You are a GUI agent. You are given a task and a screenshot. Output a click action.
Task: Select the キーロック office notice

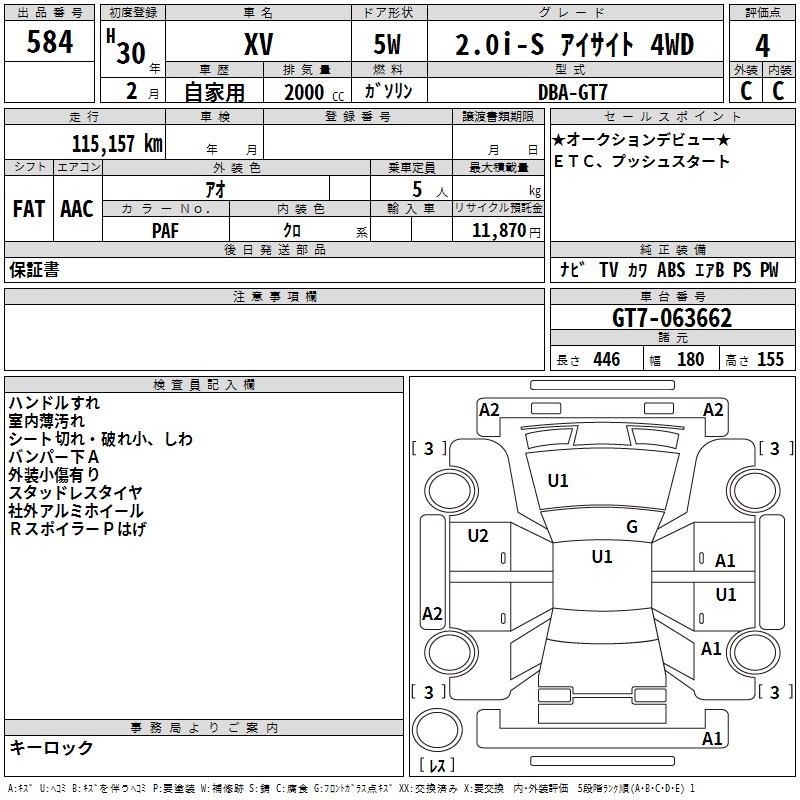pyautogui.click(x=51, y=747)
